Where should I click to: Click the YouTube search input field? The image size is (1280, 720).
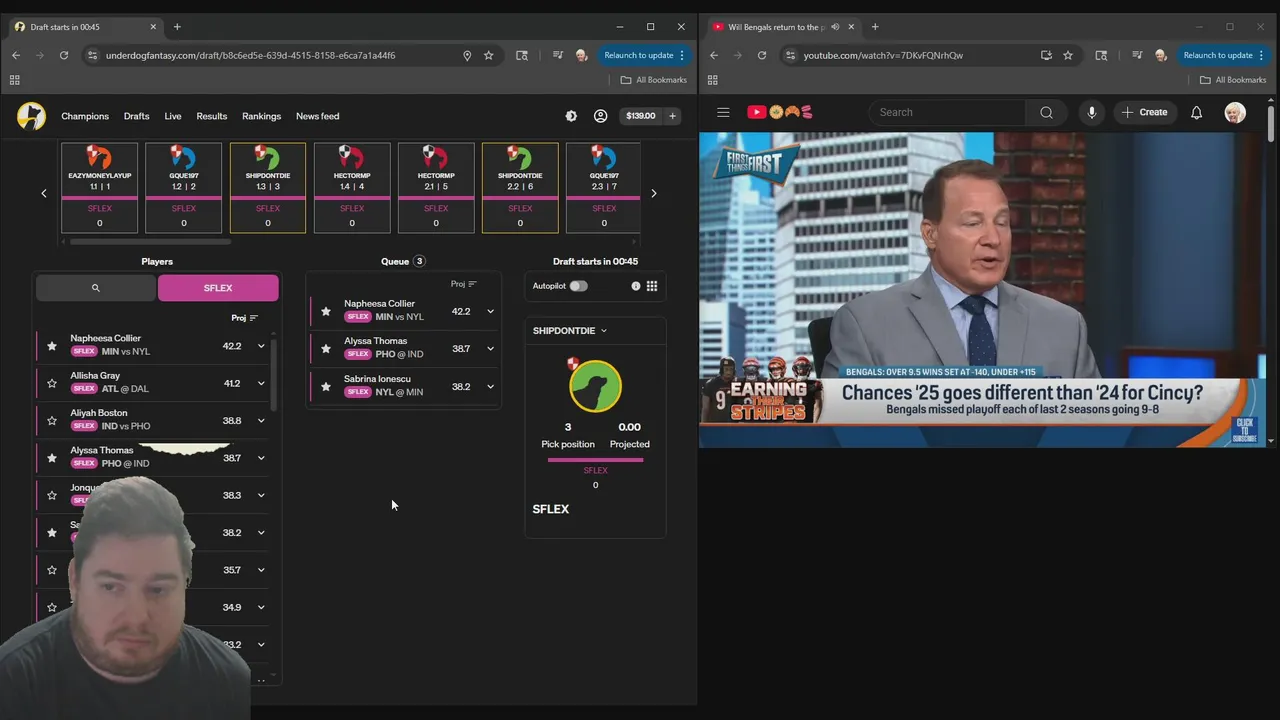947,112
